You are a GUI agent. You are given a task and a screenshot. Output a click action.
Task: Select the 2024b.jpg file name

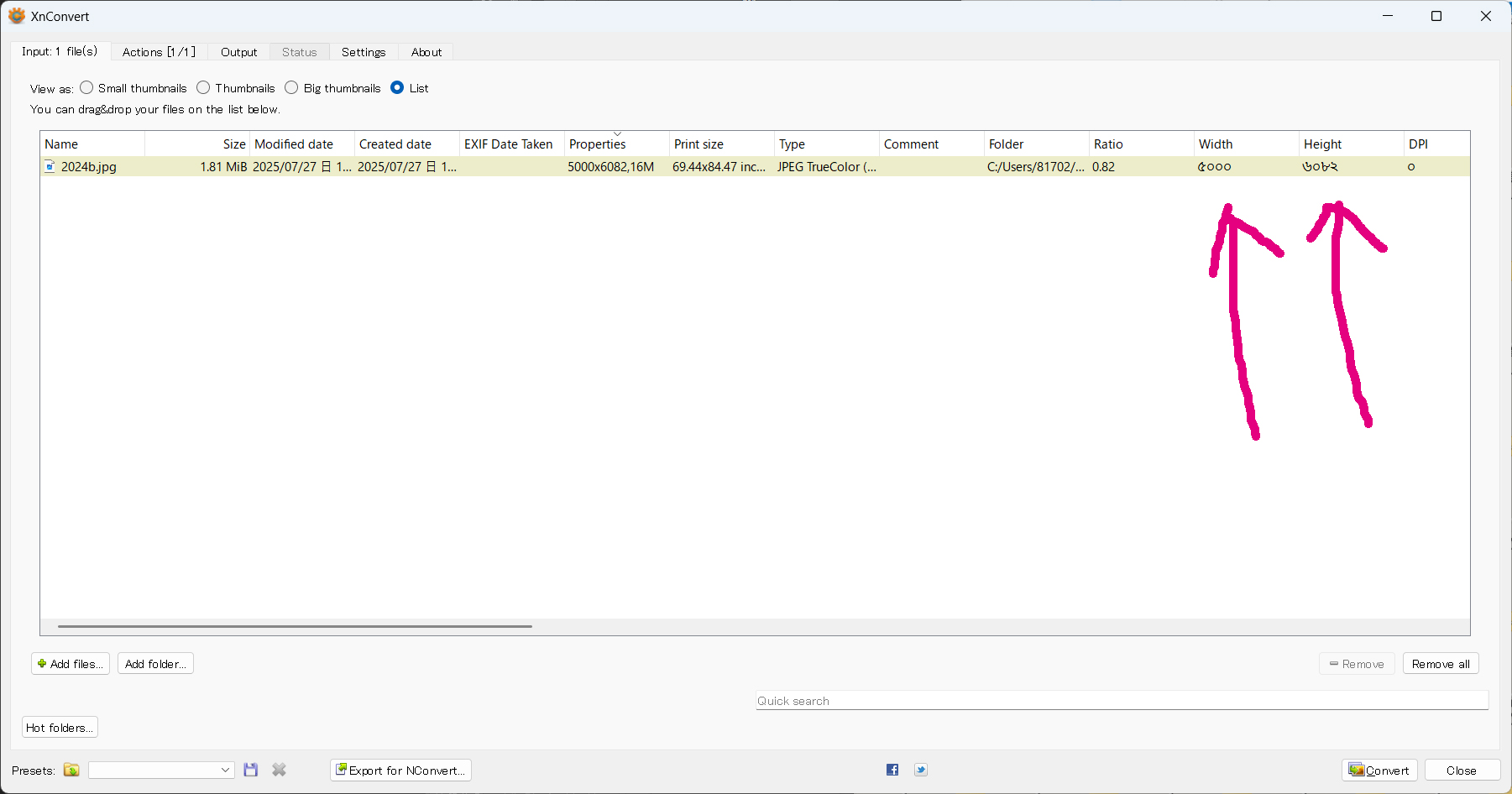tap(89, 166)
